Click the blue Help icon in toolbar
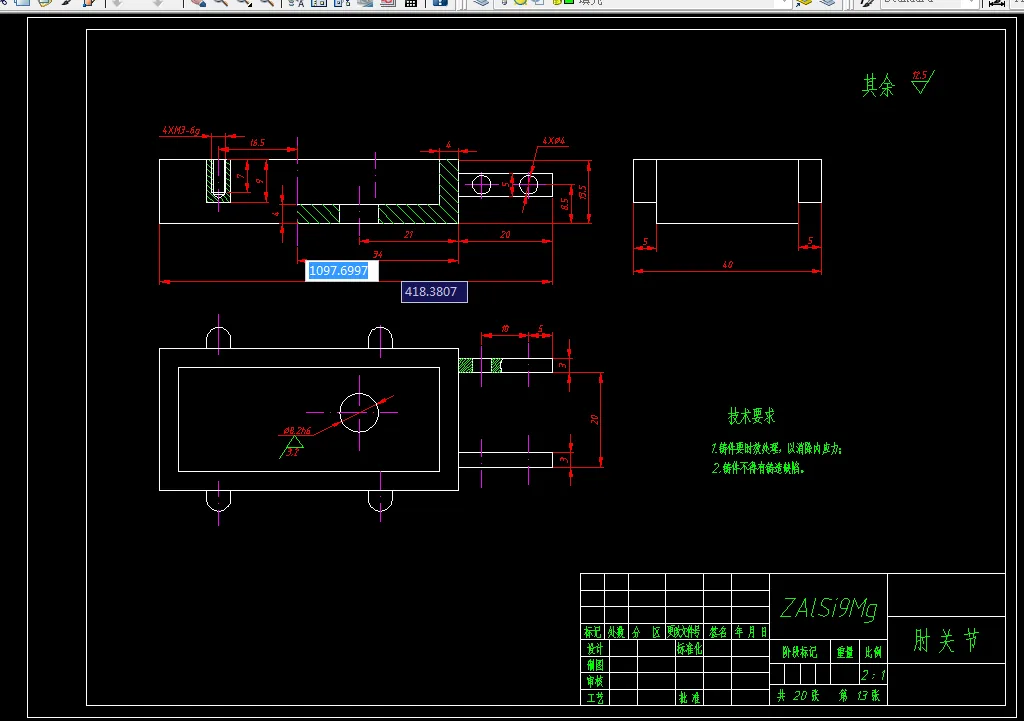The image size is (1024, 721). pos(440,3)
